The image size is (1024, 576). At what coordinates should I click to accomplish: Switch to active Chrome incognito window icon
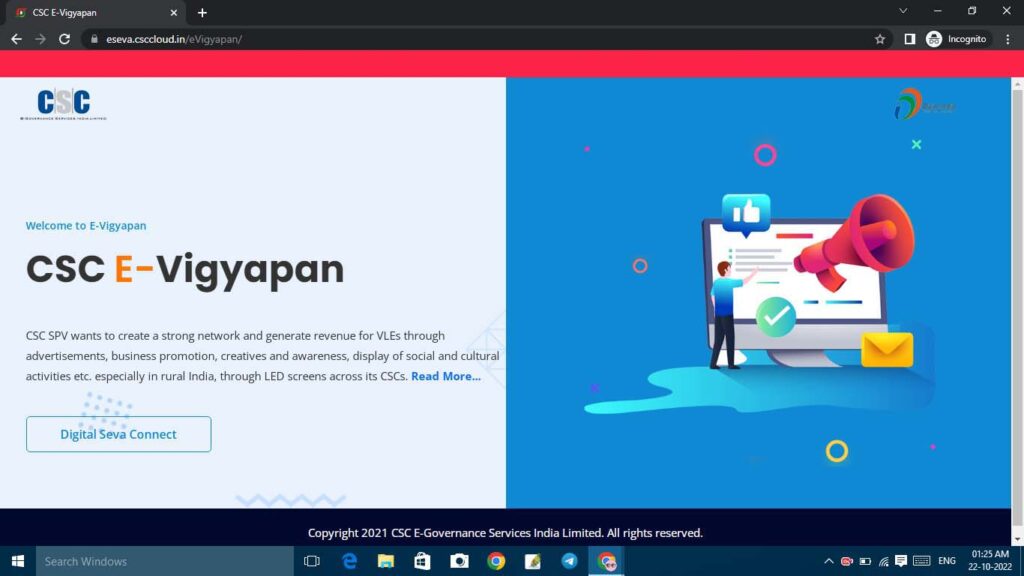pos(607,561)
